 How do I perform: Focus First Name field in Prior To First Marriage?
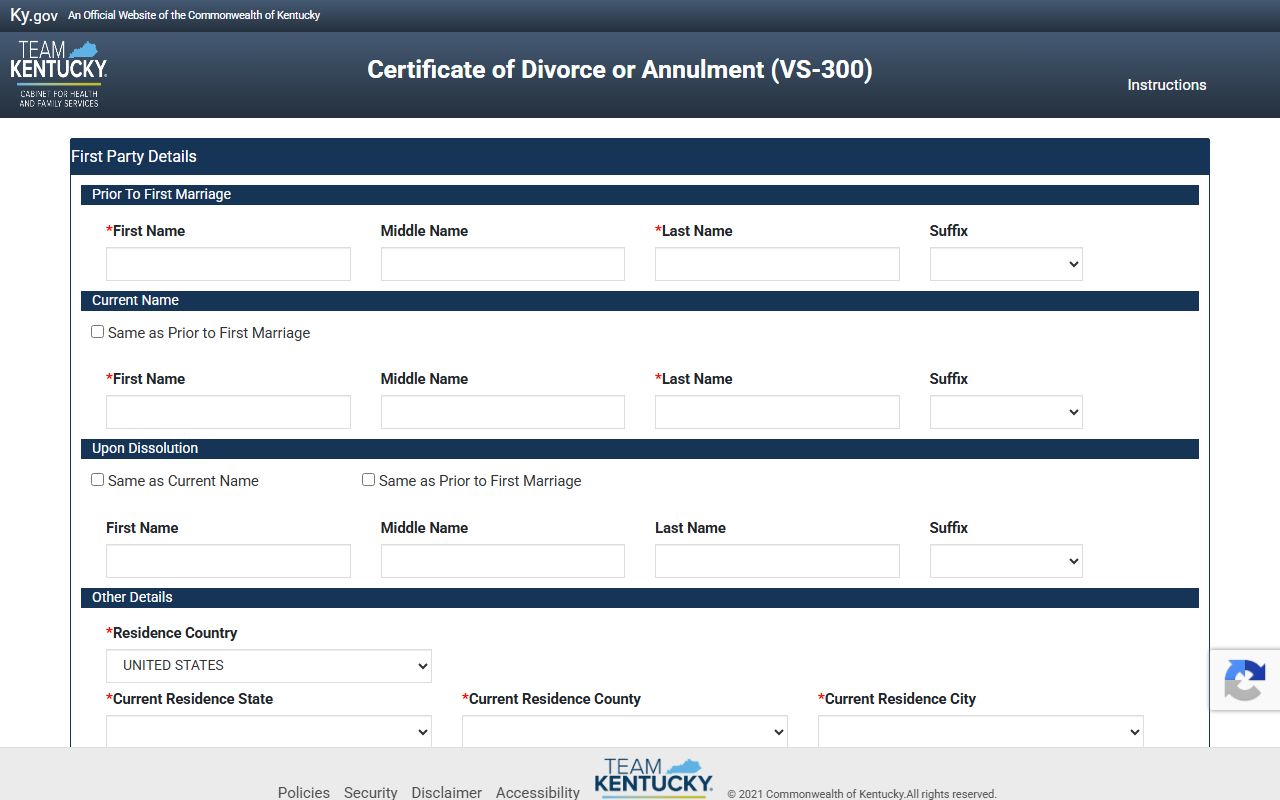point(228,264)
